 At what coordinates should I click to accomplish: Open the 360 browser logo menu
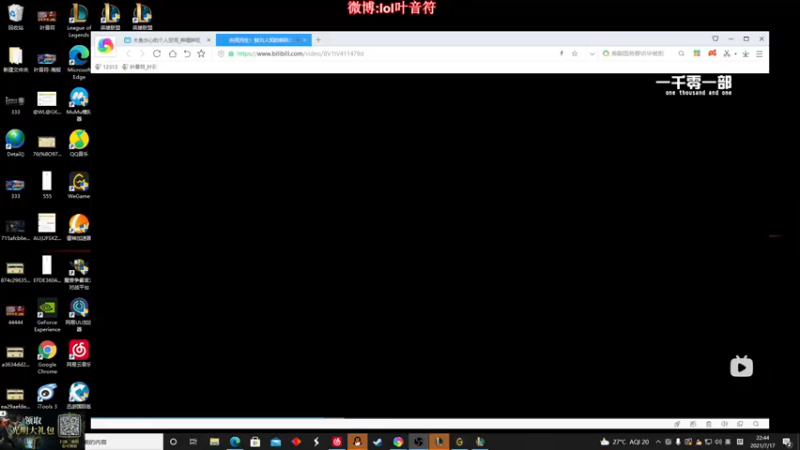(x=106, y=46)
